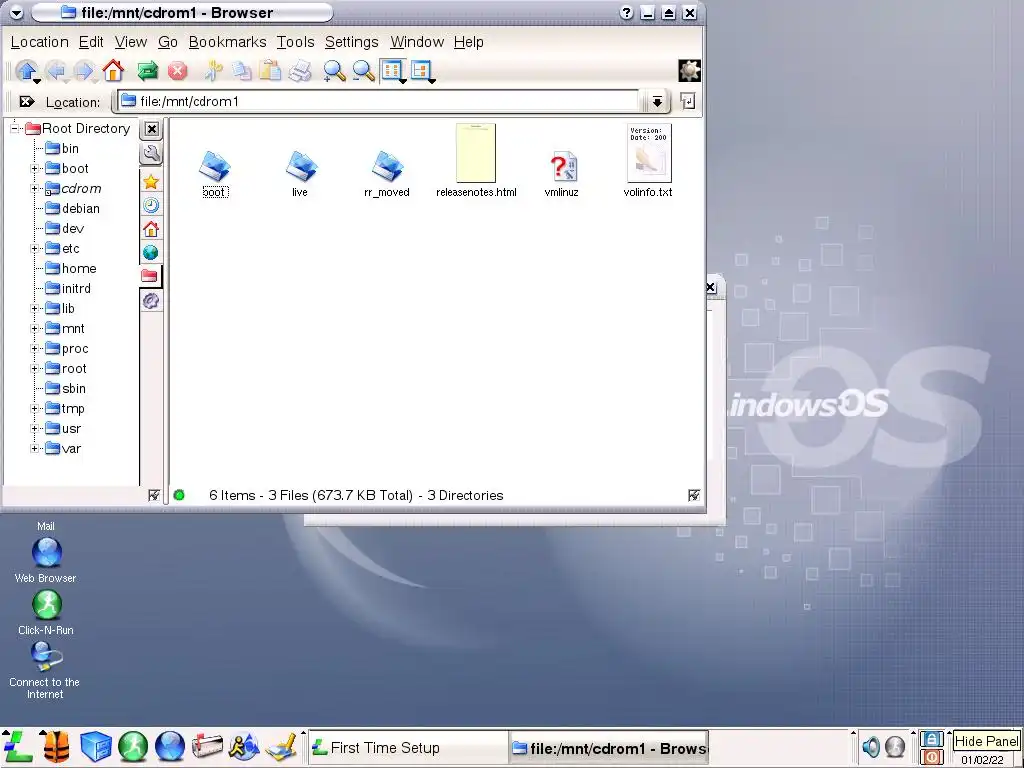Switch sidebar to Network globe tab
Image resolution: width=1024 pixels, height=768 pixels.
(151, 252)
